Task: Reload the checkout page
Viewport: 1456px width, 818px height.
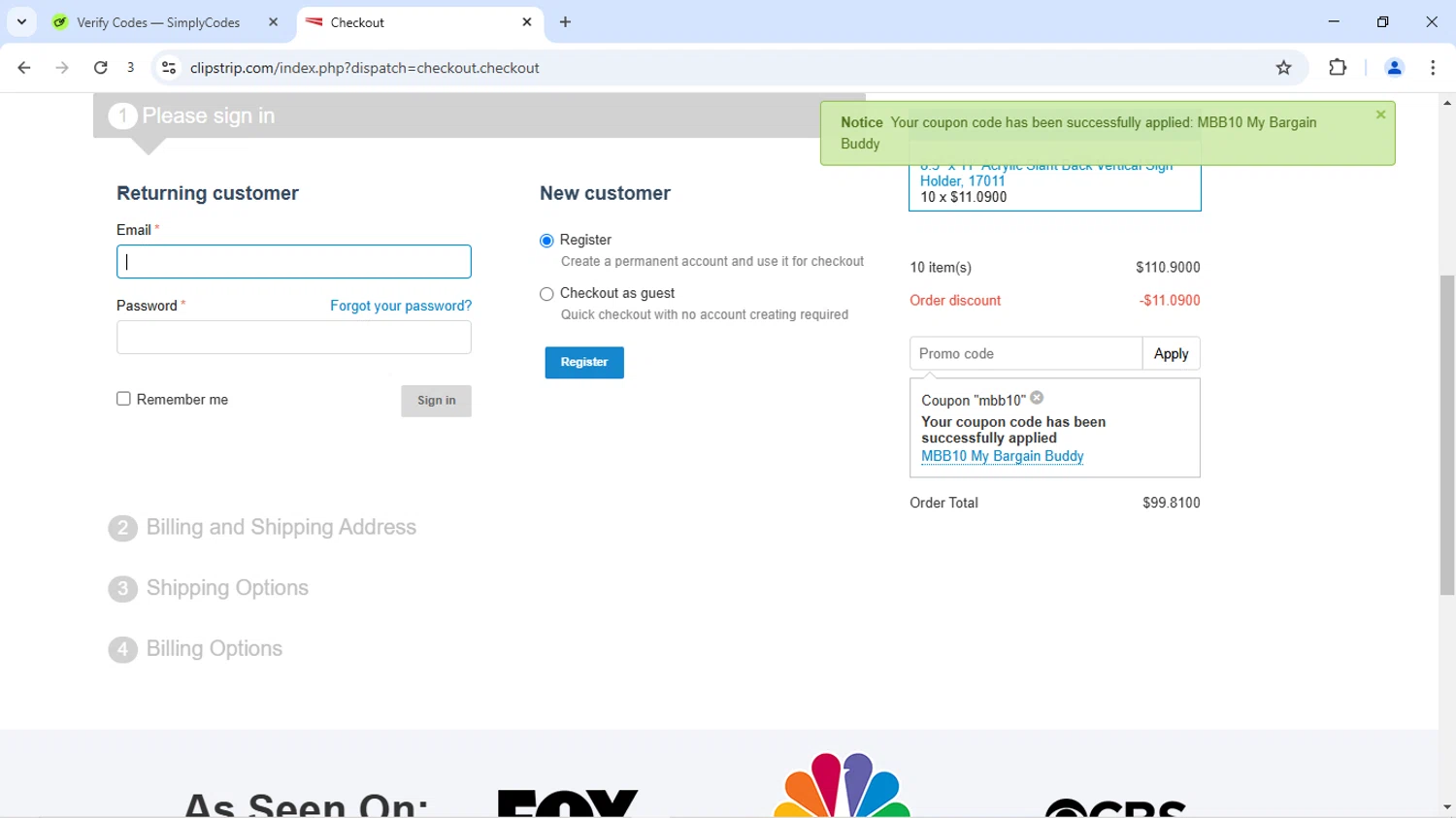Action: [100, 68]
